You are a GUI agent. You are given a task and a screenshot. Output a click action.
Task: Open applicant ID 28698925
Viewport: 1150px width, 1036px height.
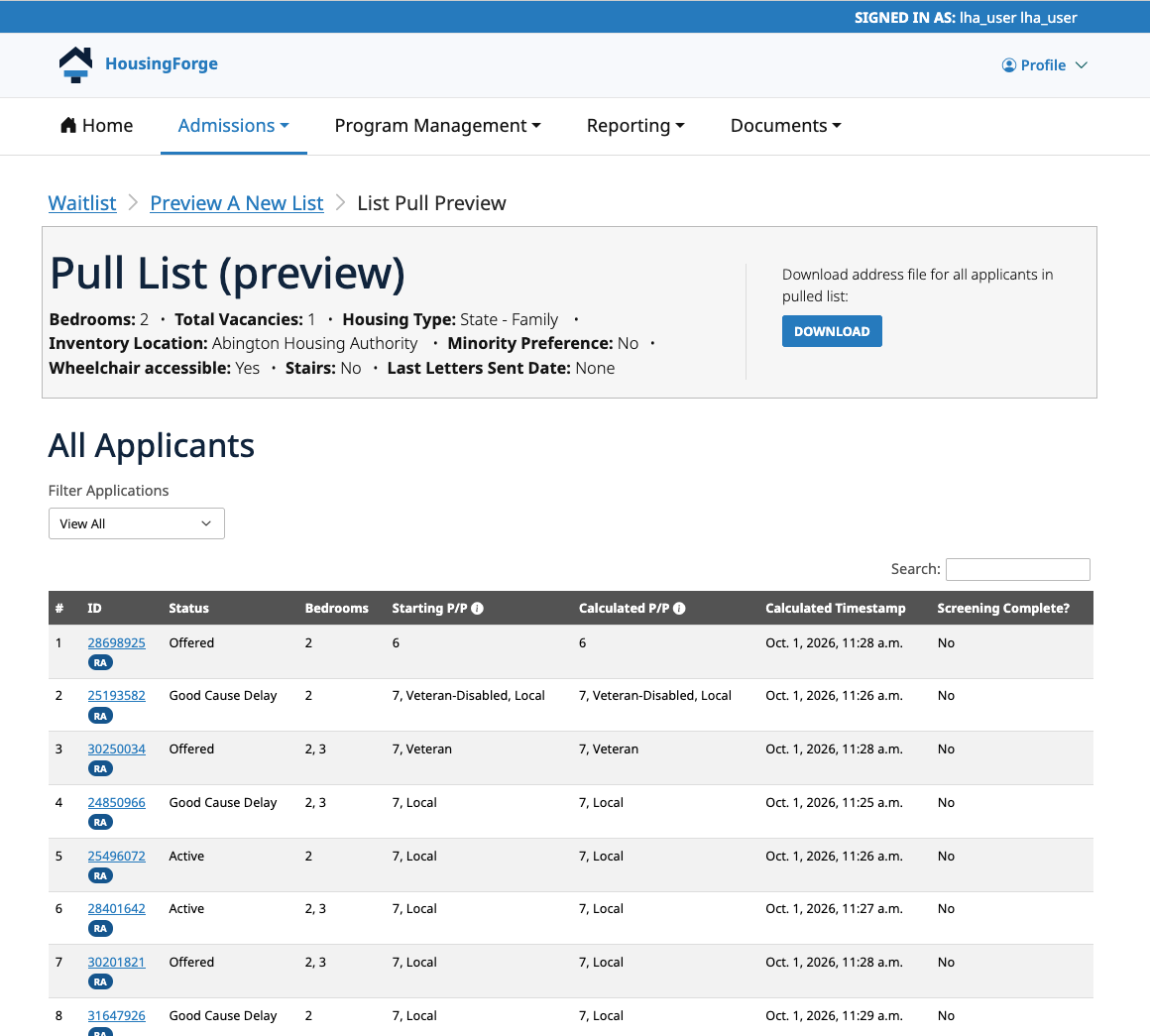click(117, 643)
